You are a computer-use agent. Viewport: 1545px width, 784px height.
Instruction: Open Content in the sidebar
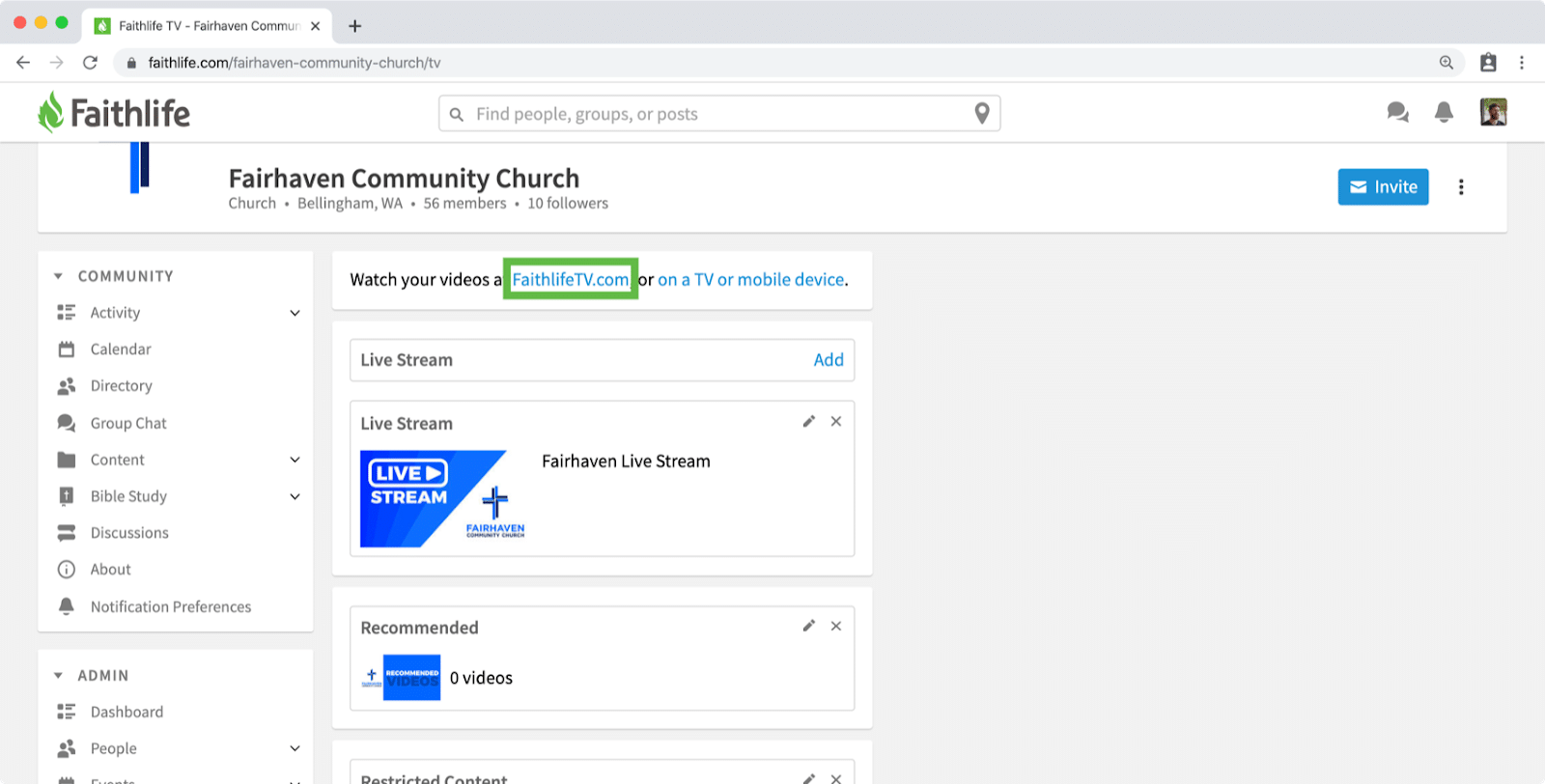[117, 460]
